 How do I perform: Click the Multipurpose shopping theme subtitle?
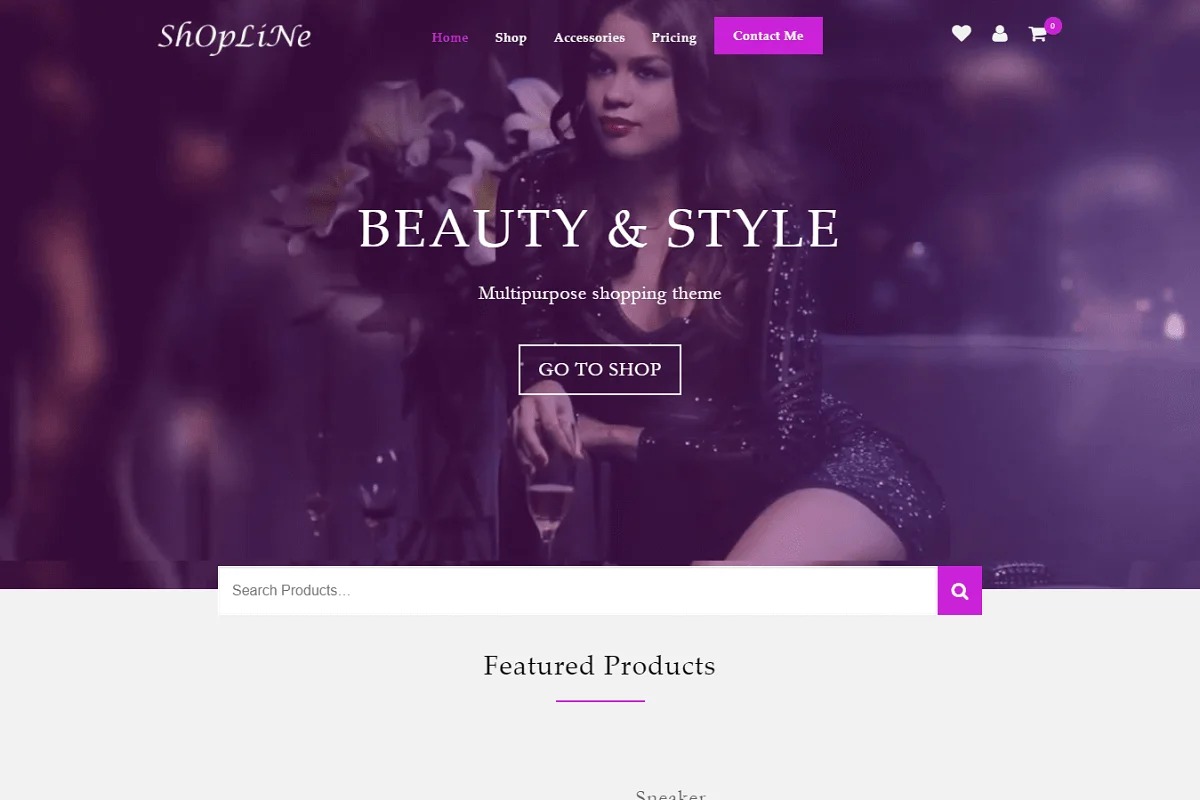600,293
